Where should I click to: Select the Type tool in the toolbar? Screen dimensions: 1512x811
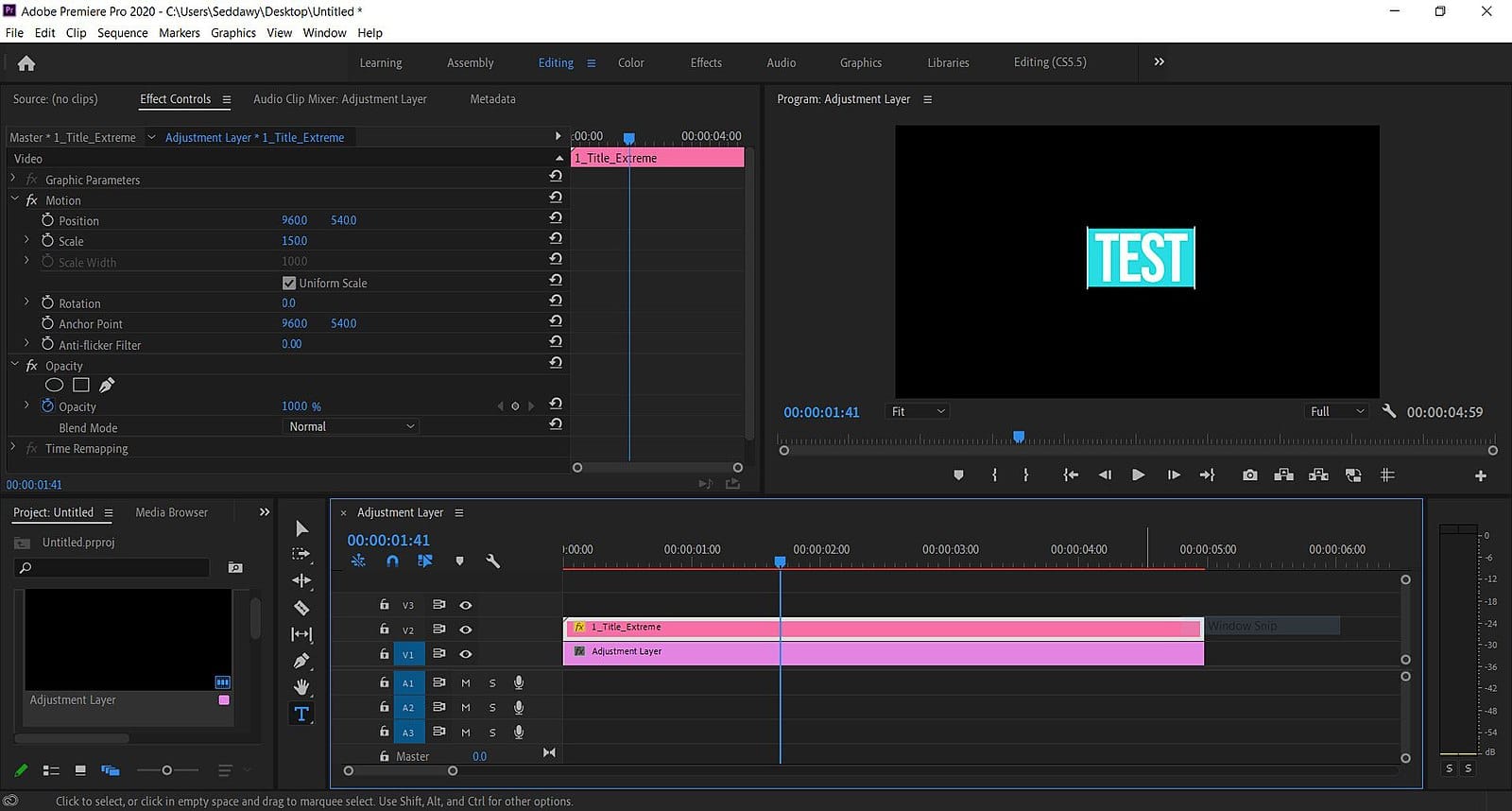coord(301,714)
